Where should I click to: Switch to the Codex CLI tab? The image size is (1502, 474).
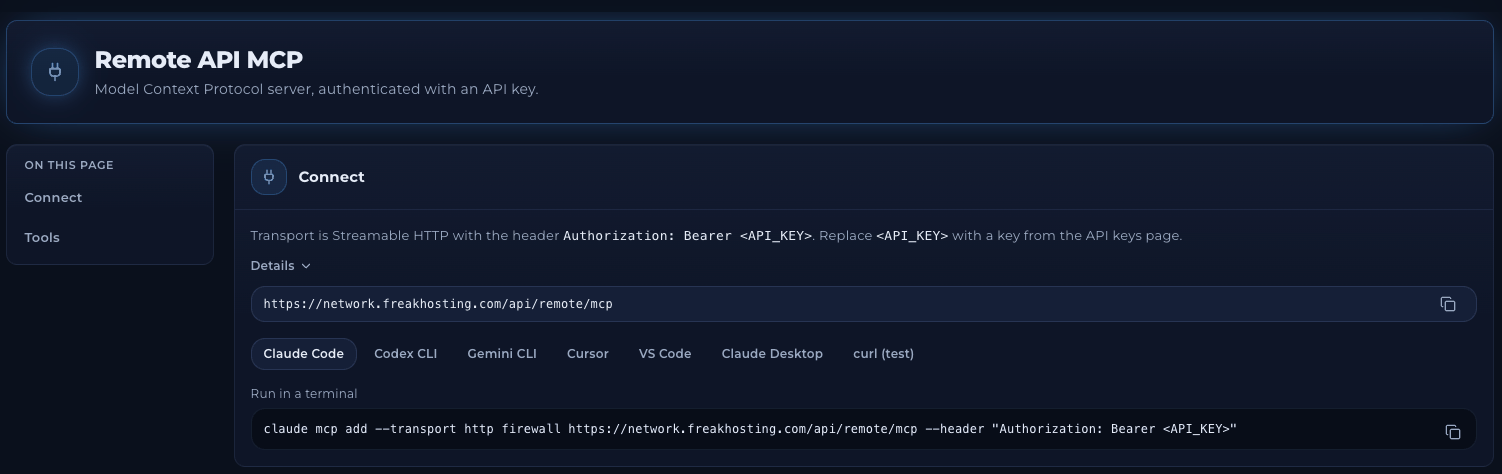pyautogui.click(x=405, y=354)
